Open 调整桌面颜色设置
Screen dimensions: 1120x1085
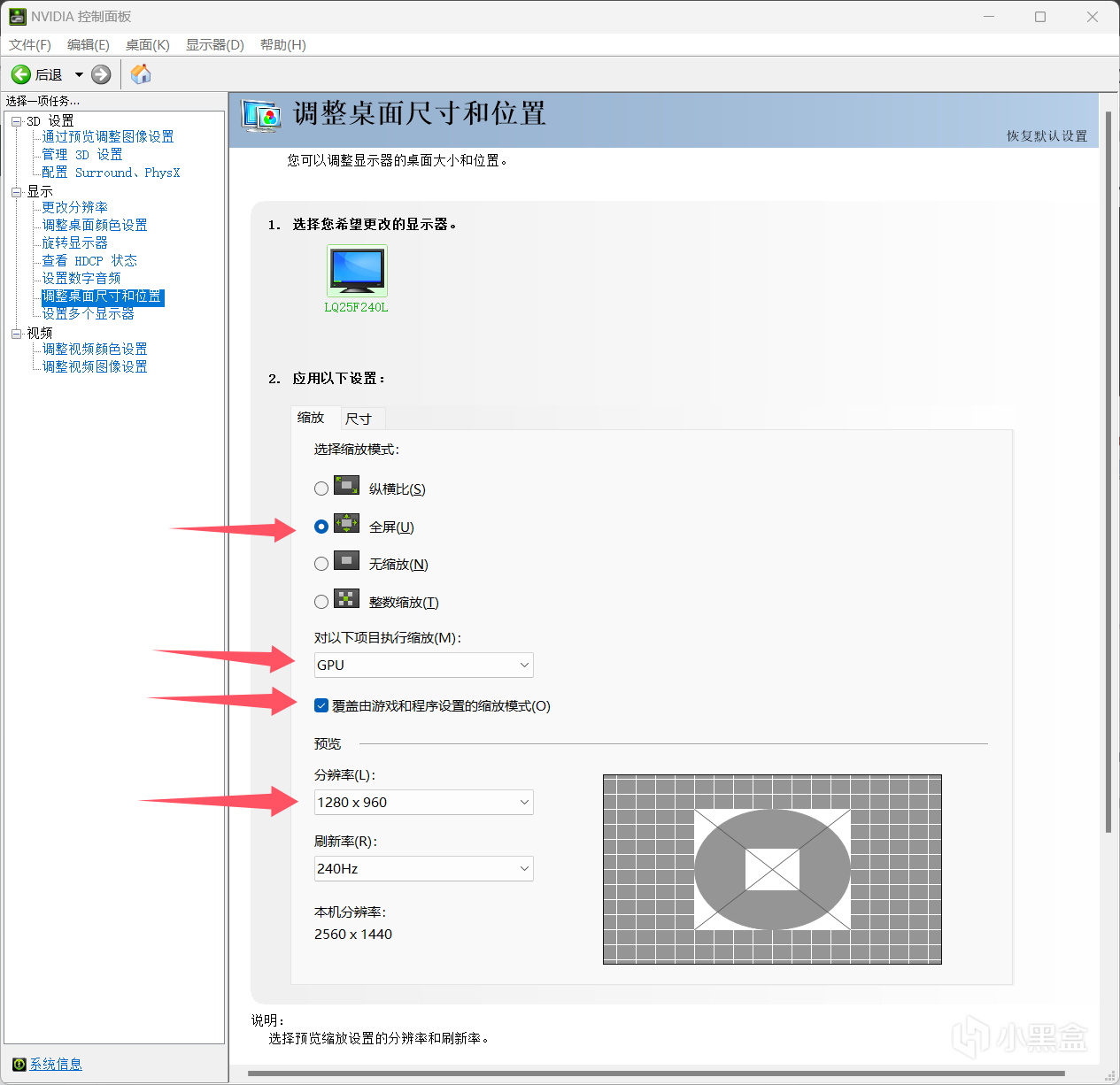pyautogui.click(x=95, y=225)
